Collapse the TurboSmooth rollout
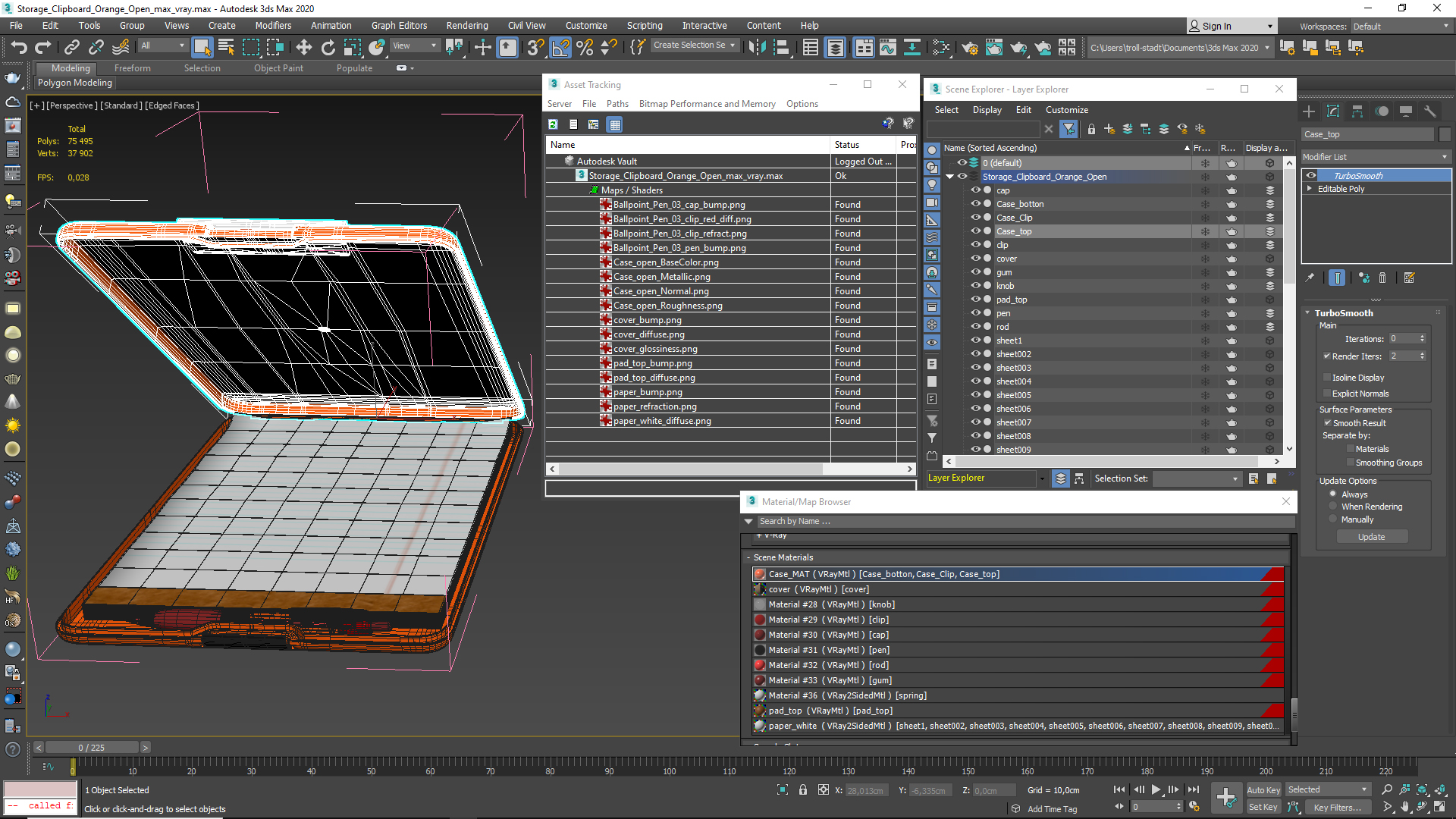1456x819 pixels. [x=1307, y=313]
